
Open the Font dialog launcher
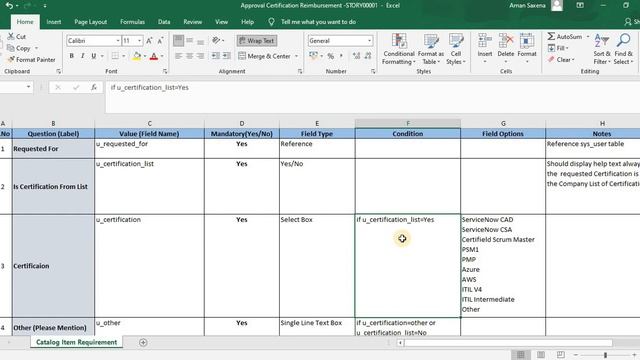tap(165, 71)
